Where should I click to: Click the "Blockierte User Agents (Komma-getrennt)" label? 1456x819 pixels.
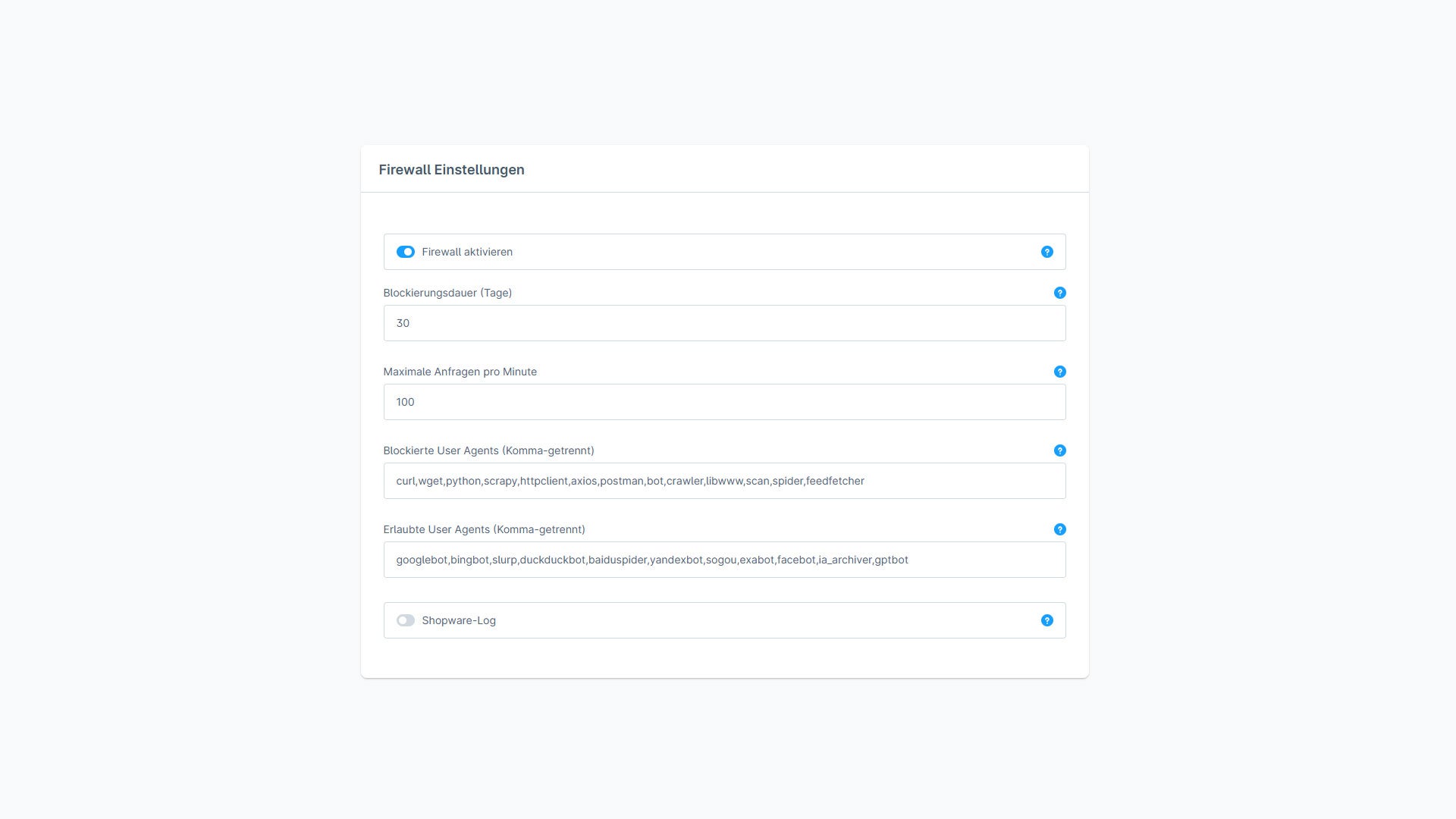click(x=488, y=450)
